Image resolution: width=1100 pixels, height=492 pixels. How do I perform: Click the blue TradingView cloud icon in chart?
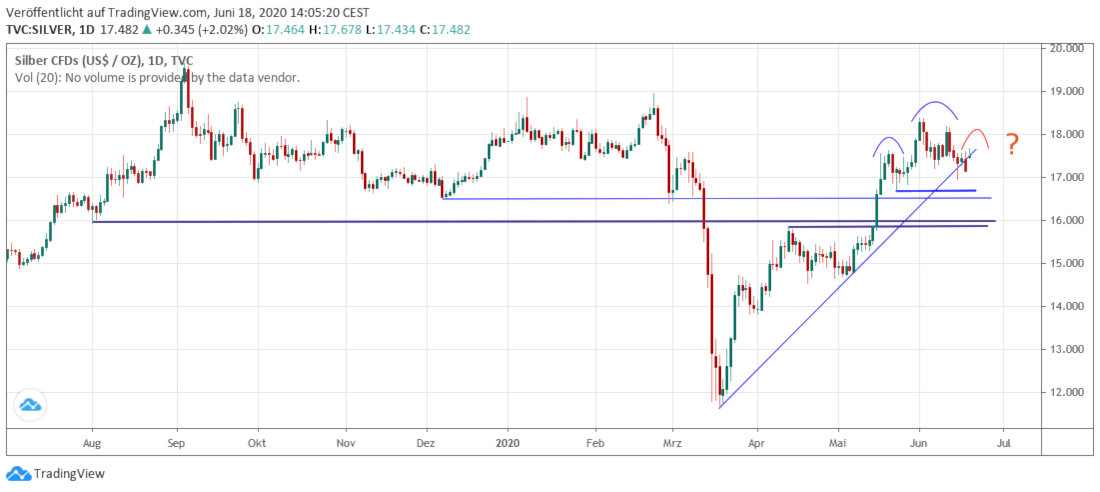(28, 404)
